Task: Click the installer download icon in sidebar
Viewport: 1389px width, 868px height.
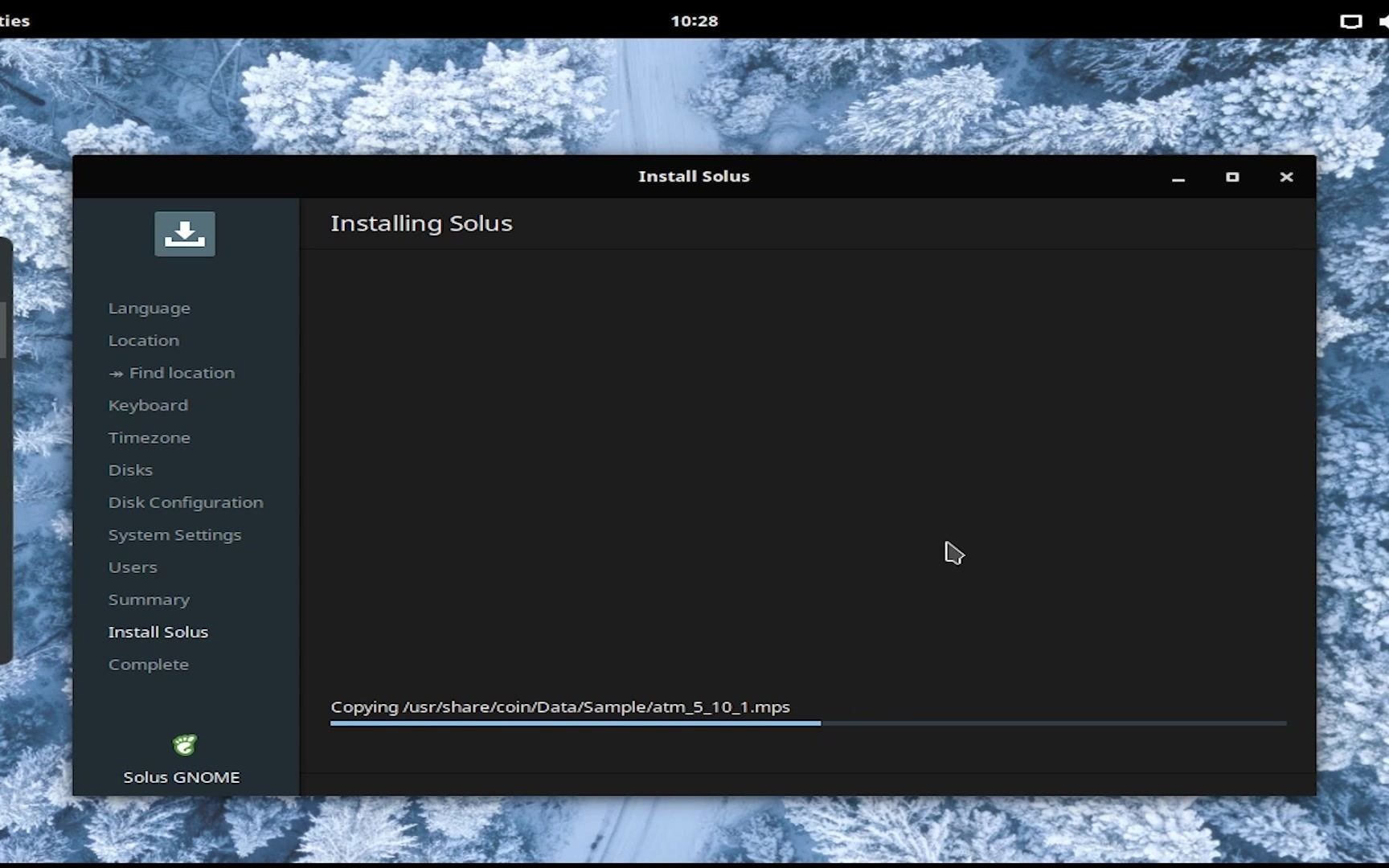Action: (184, 234)
